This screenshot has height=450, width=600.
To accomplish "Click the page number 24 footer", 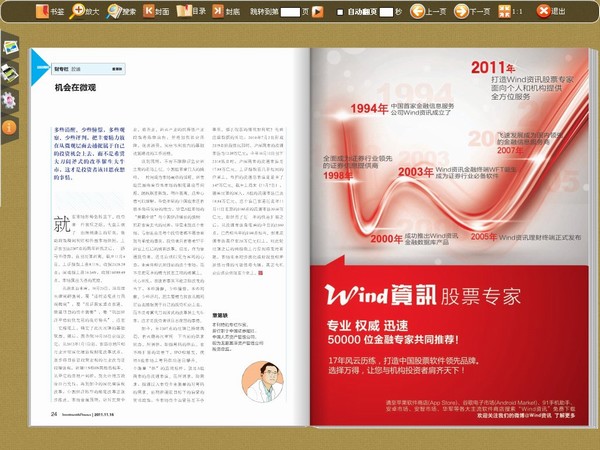I will click(54, 414).
